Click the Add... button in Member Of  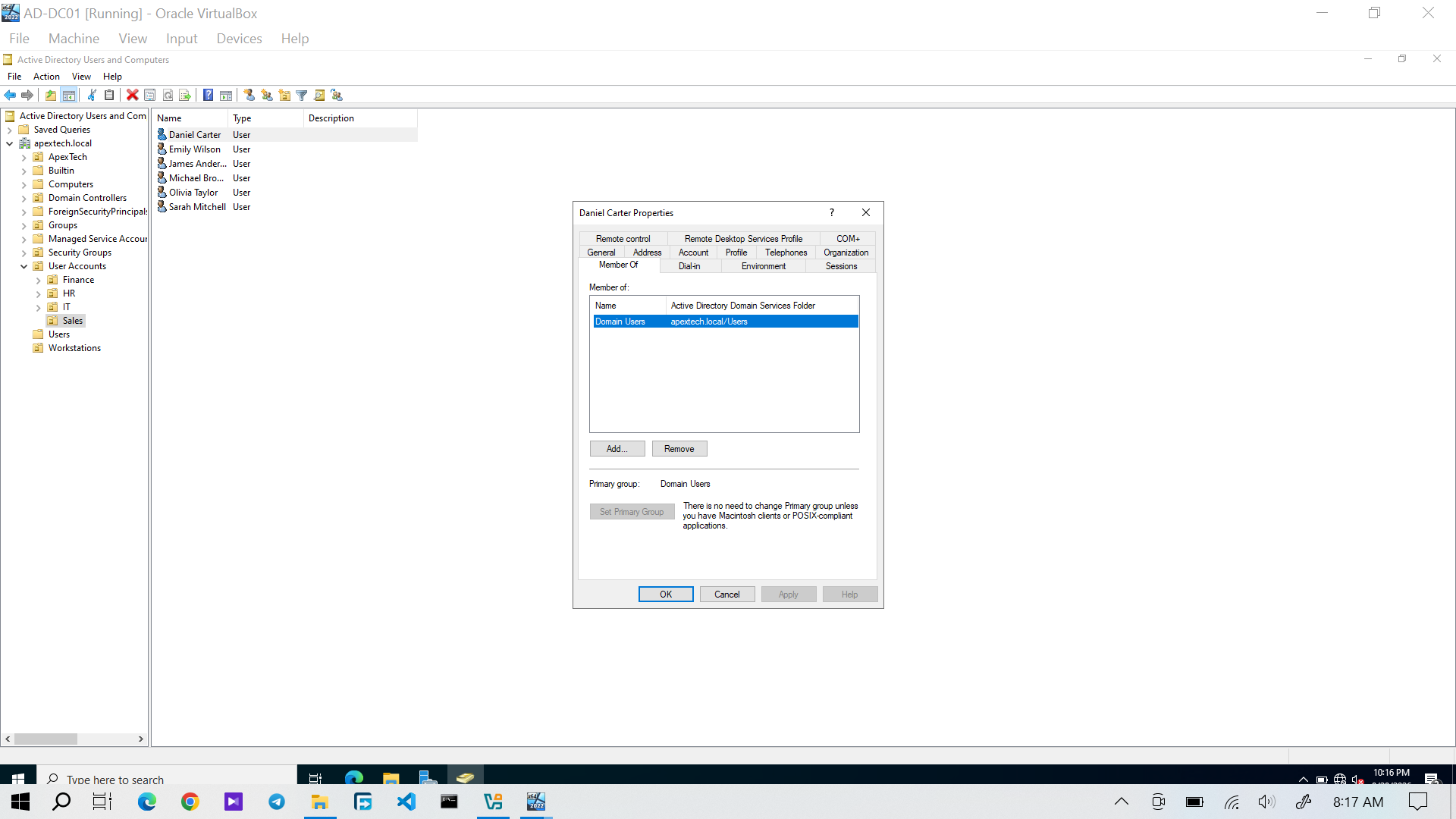click(617, 449)
